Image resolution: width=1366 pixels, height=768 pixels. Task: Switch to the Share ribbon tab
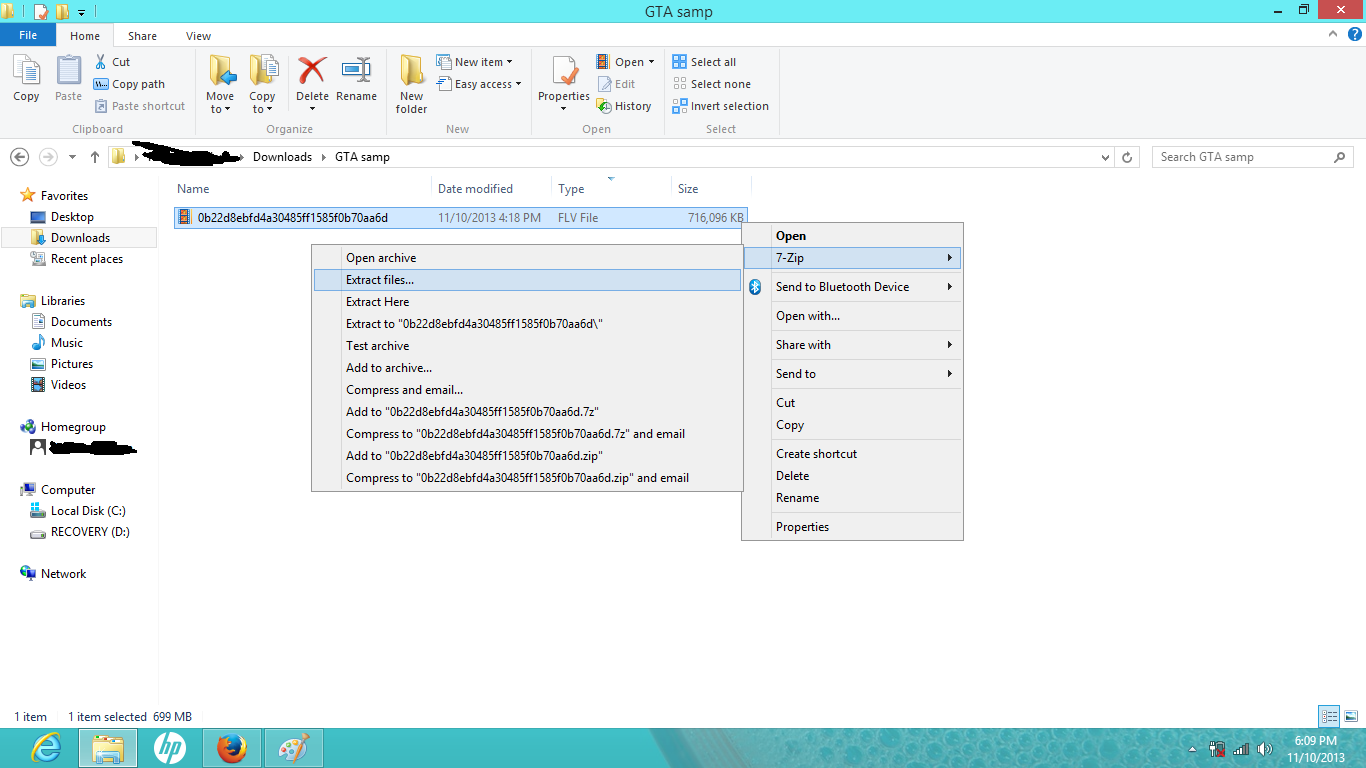click(142, 36)
